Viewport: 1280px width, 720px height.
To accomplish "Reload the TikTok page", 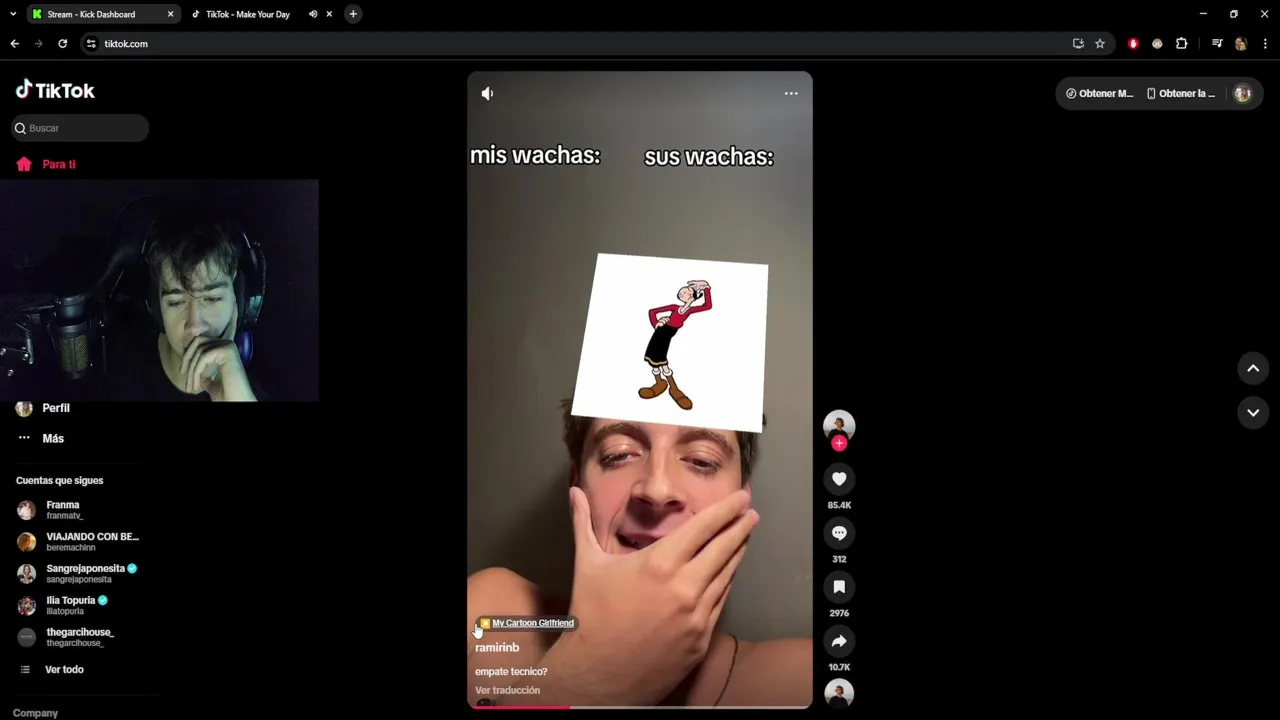I will (x=62, y=44).
